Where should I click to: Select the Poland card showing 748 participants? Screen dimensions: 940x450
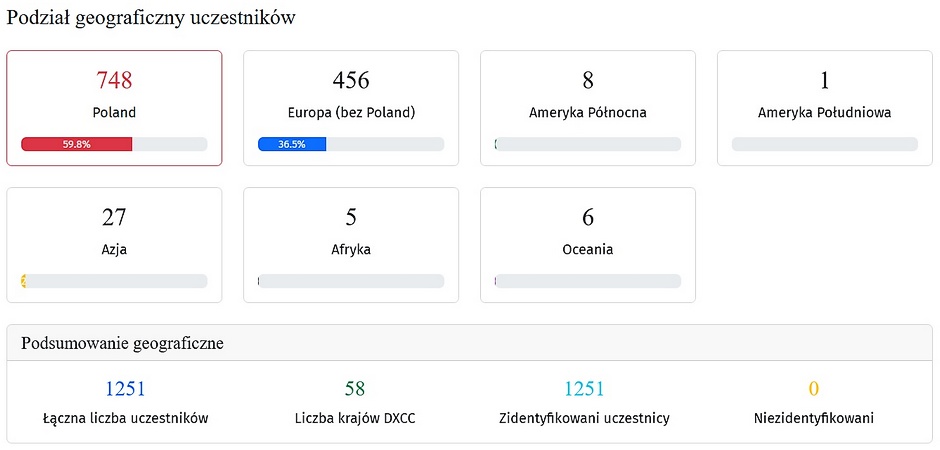click(x=114, y=108)
